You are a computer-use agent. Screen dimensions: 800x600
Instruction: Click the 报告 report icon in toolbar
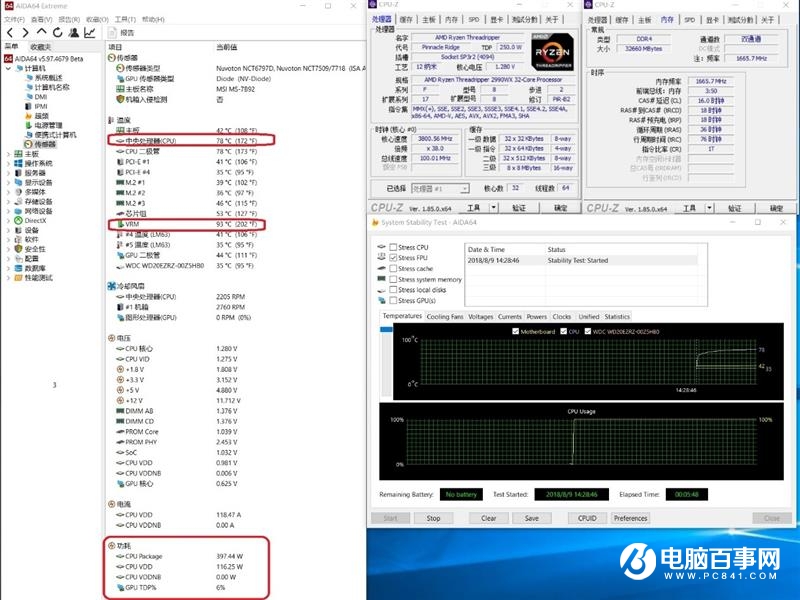[118, 32]
